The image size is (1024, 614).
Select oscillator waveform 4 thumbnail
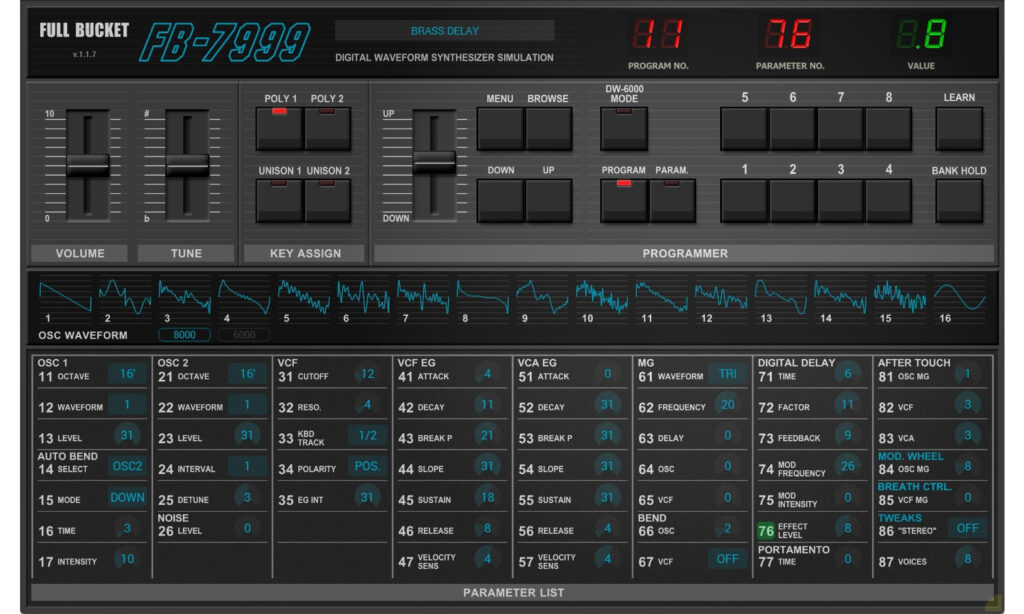coord(244,299)
